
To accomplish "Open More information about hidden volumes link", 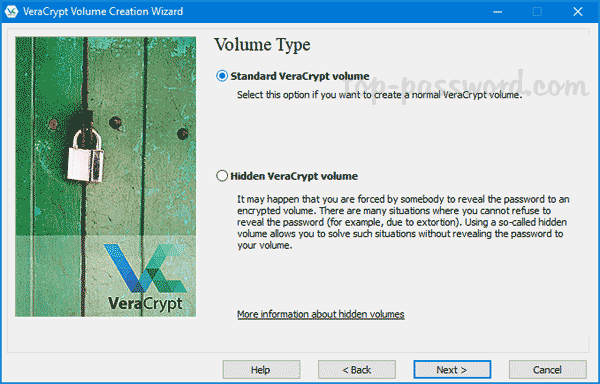I will click(x=321, y=314).
